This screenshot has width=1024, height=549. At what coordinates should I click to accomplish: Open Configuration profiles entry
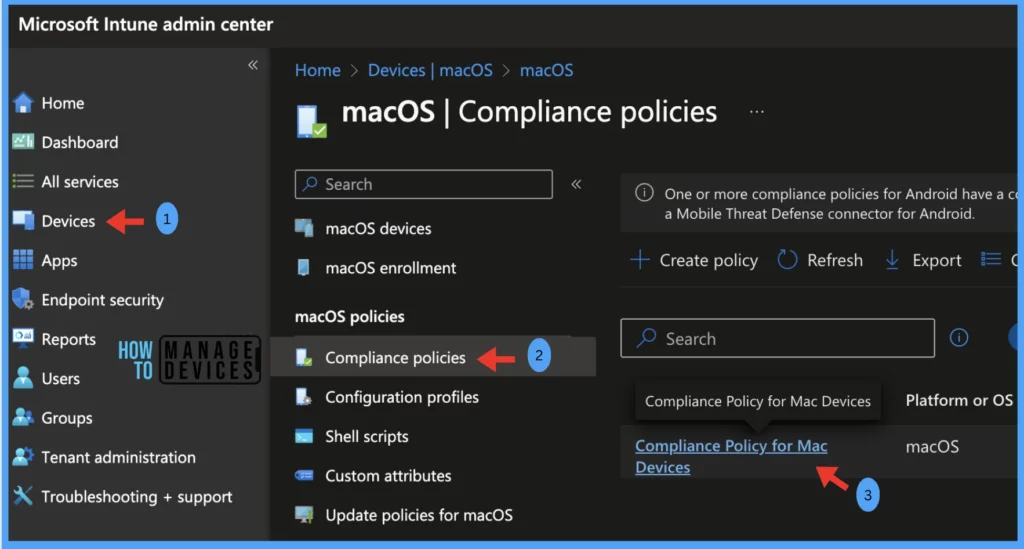click(x=402, y=397)
